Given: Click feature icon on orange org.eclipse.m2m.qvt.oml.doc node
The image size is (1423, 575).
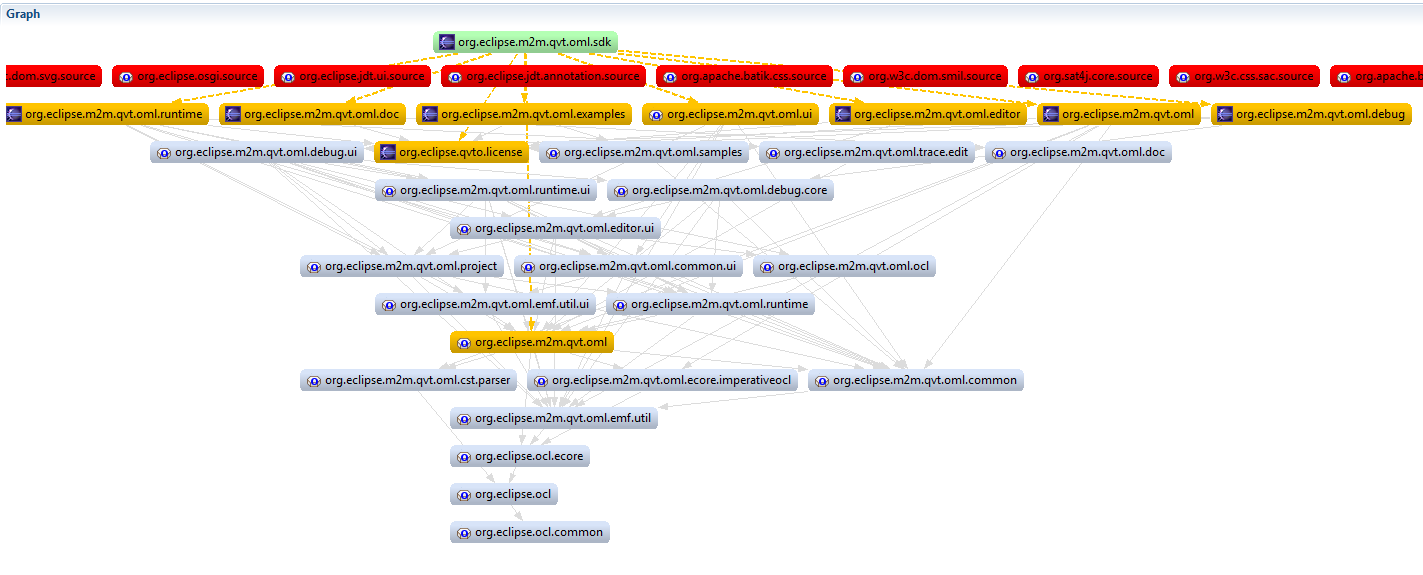Looking at the screenshot, I should pos(233,114).
